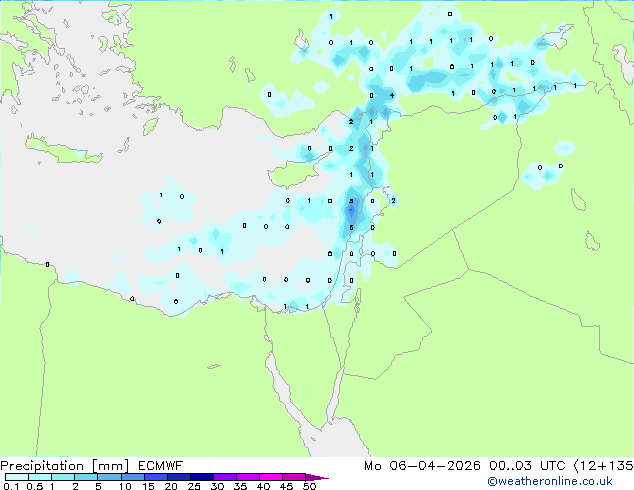Screen dimensions: 634x490
Task: Select the "00..03" time range text
Action: coord(510,466)
